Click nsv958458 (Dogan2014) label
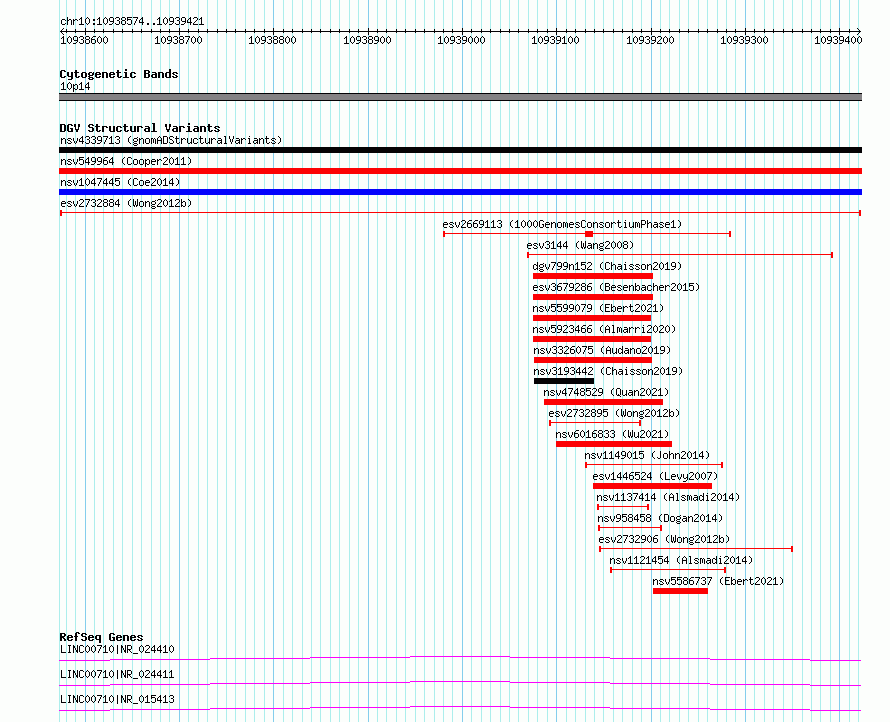The width and height of the screenshot is (890, 722). 660,518
